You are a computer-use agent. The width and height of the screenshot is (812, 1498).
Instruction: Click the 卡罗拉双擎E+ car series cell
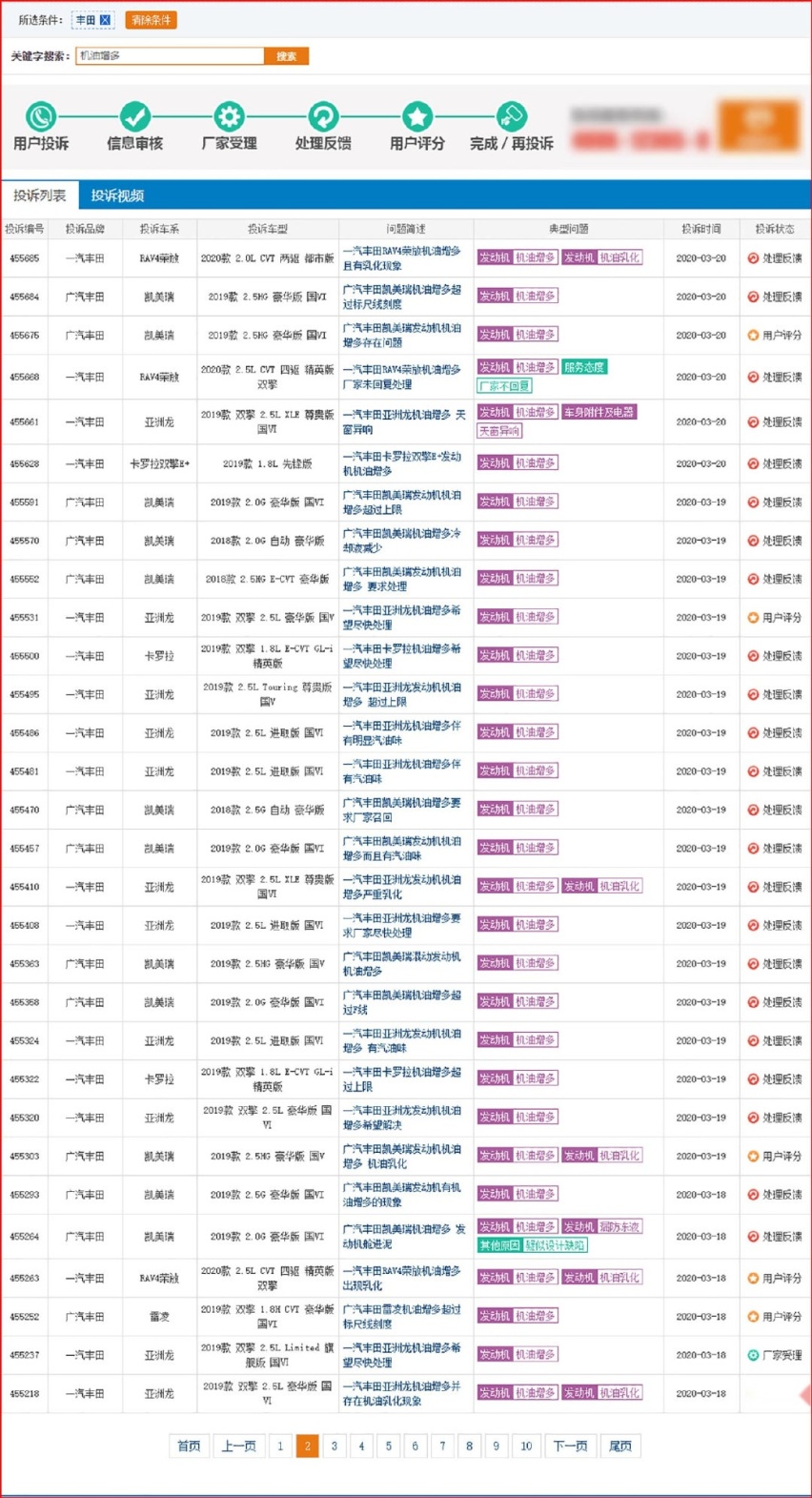159,463
